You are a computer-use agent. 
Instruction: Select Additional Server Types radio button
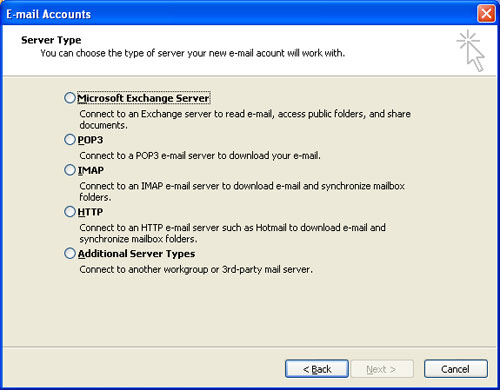click(70, 253)
